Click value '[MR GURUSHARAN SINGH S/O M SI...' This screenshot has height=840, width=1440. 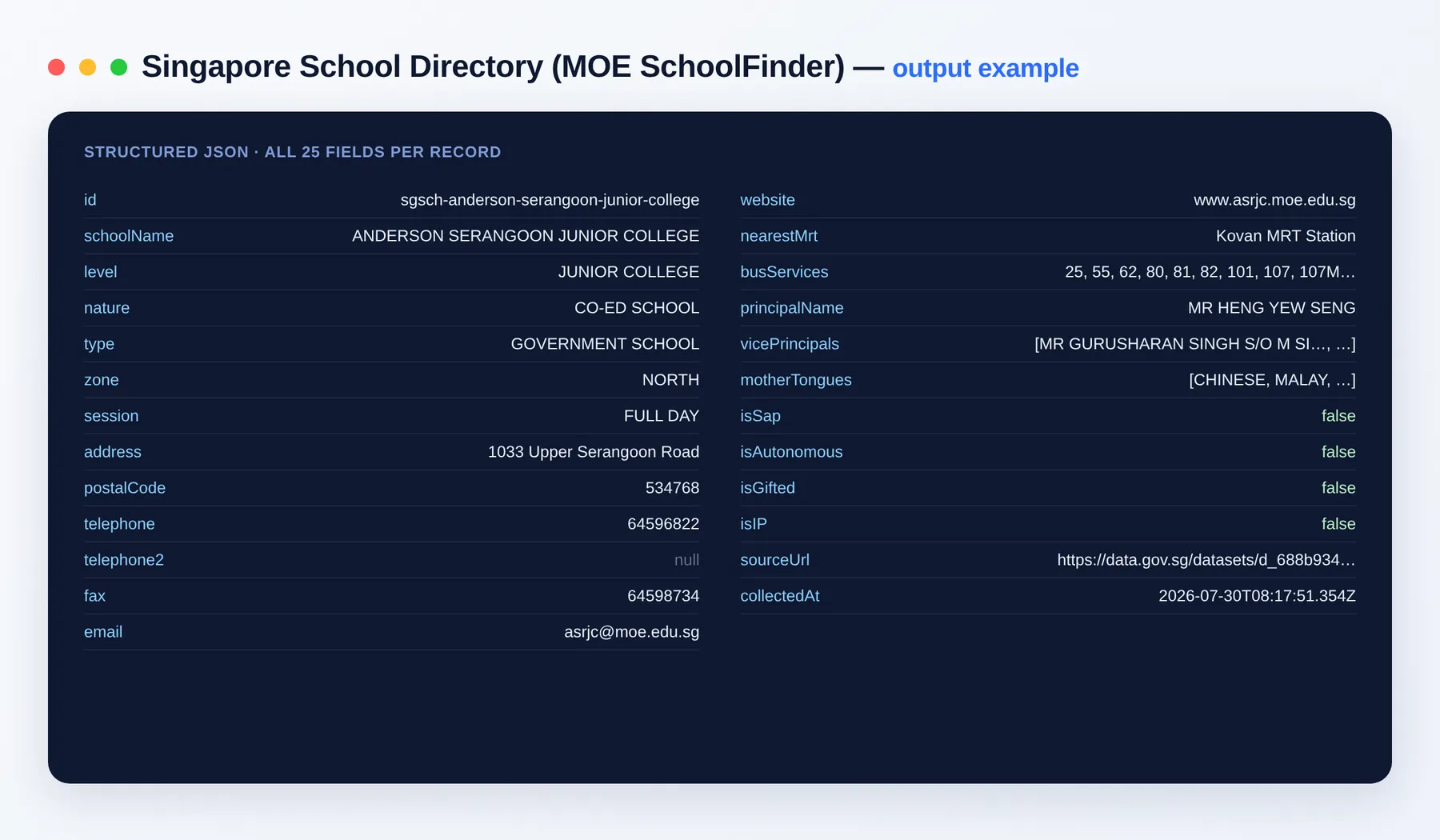pos(1194,344)
